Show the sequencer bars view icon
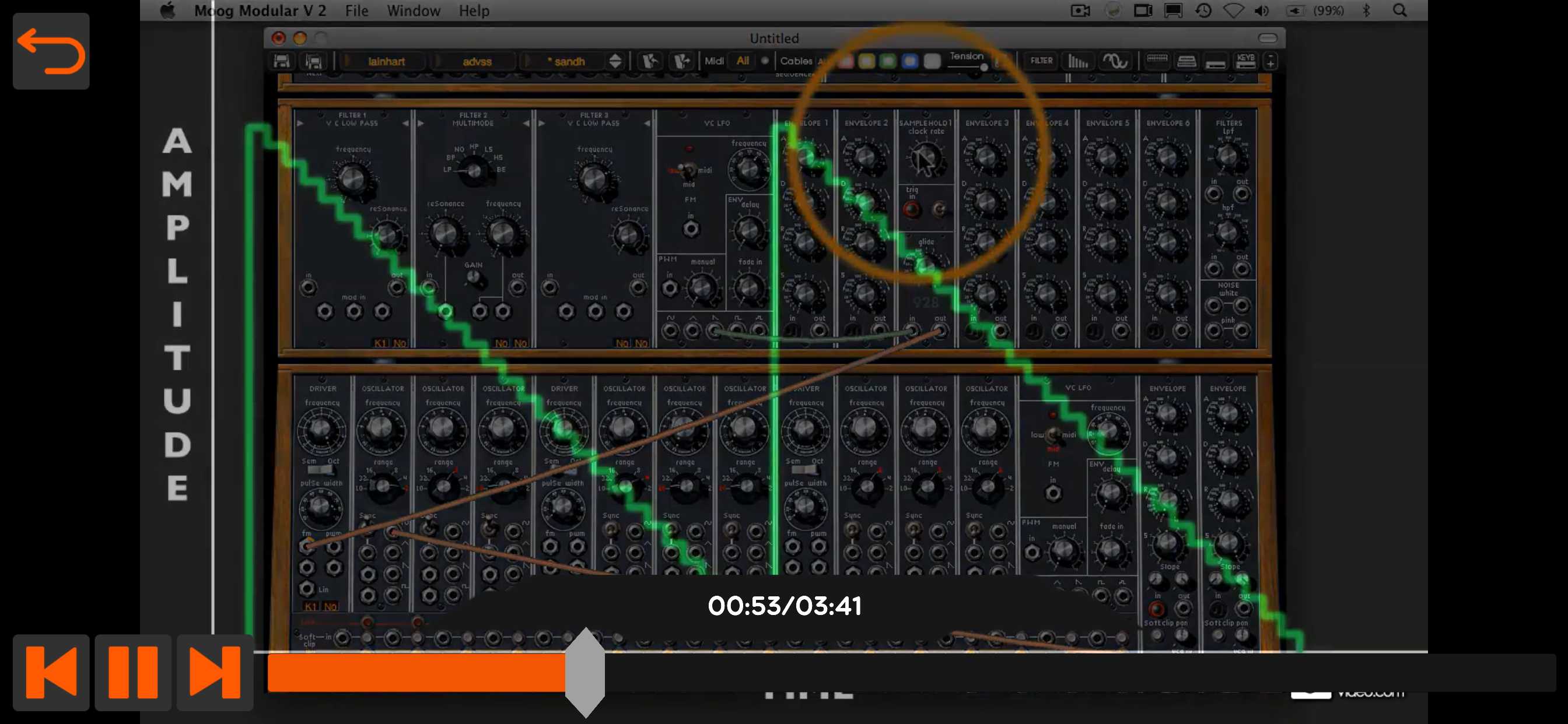The image size is (1568, 724). (1078, 61)
